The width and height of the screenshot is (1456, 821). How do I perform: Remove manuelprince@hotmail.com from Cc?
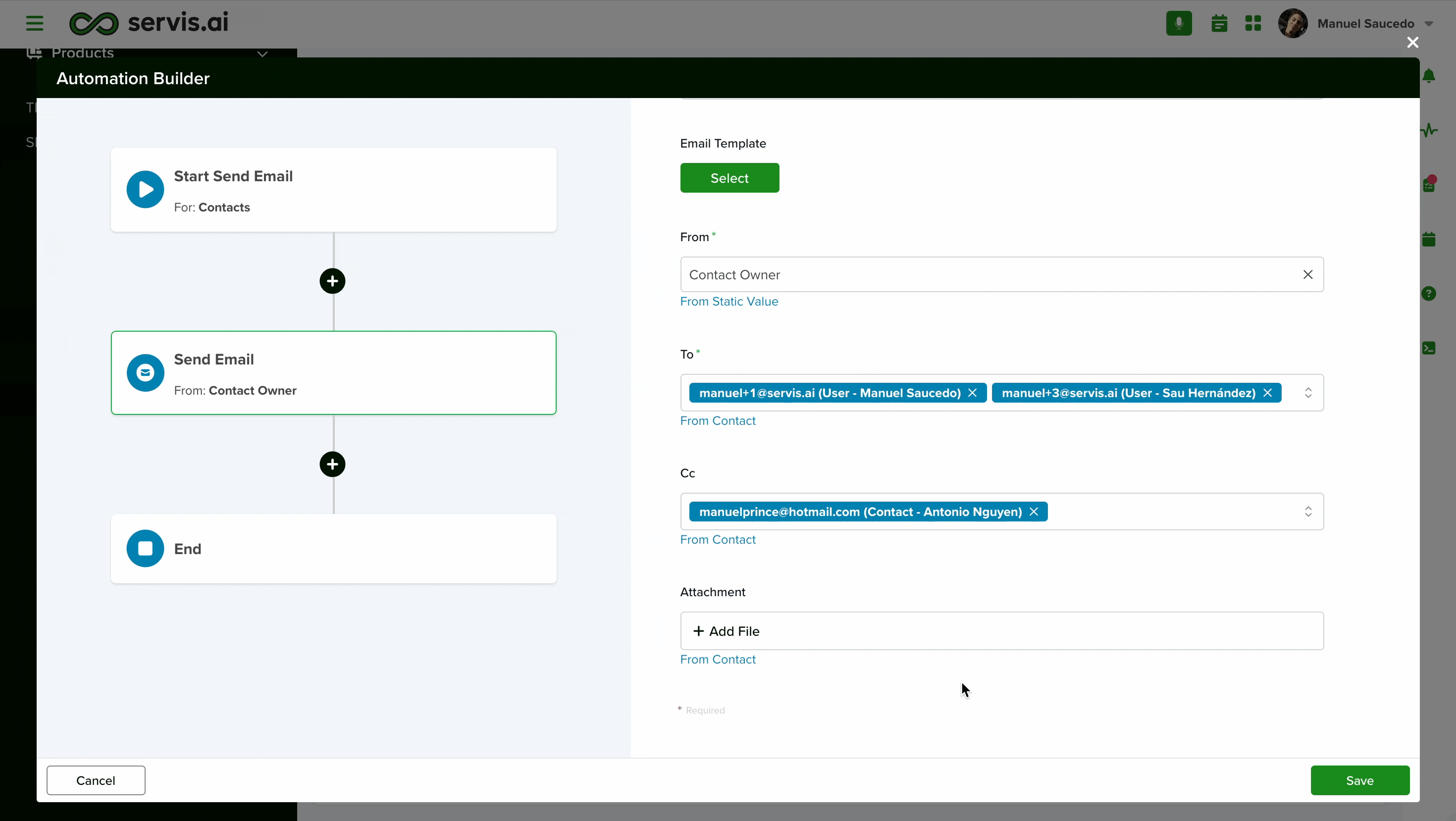coord(1033,512)
